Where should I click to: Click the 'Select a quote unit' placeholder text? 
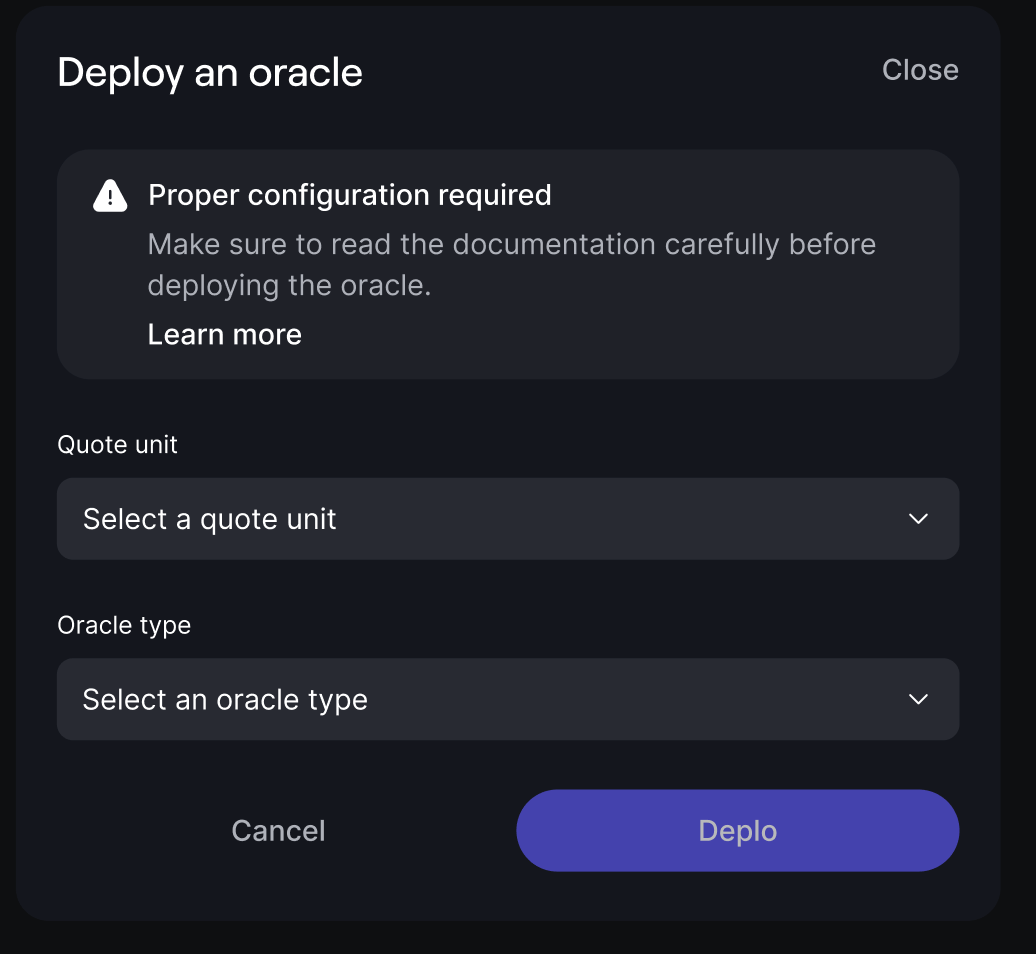210,519
